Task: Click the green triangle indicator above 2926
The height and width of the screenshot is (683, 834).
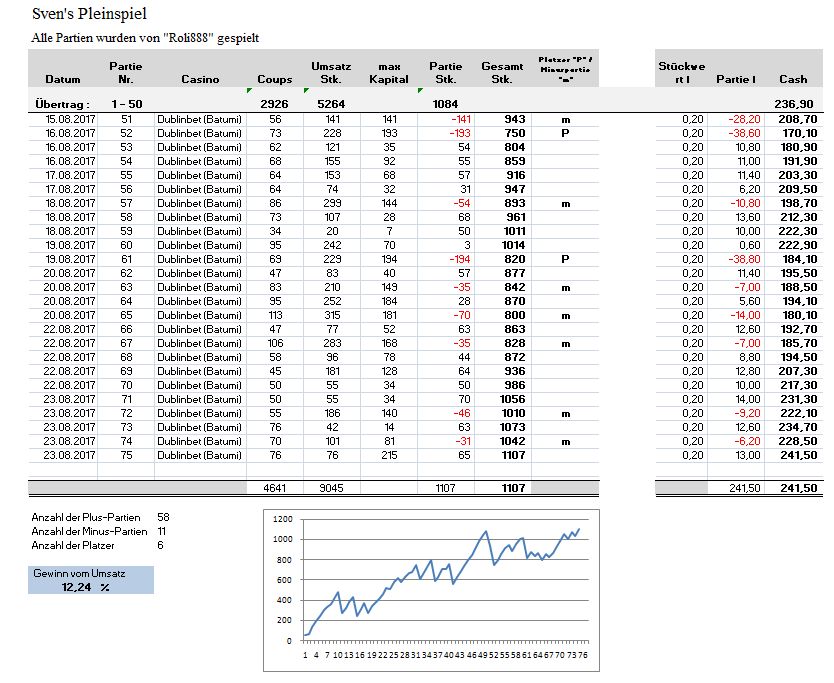Action: tap(250, 92)
